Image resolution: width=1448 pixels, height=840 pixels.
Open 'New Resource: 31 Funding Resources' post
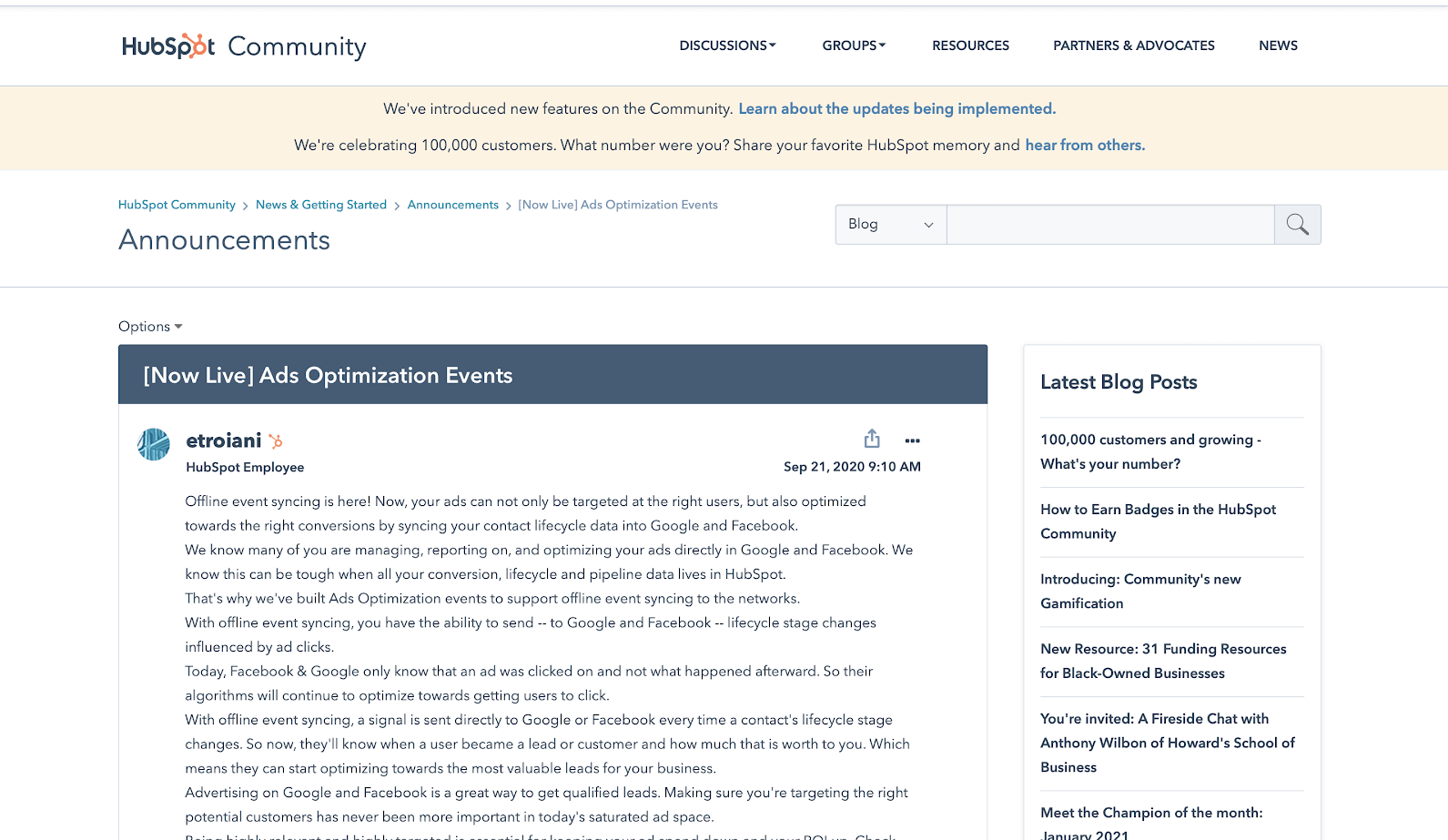(x=1163, y=661)
